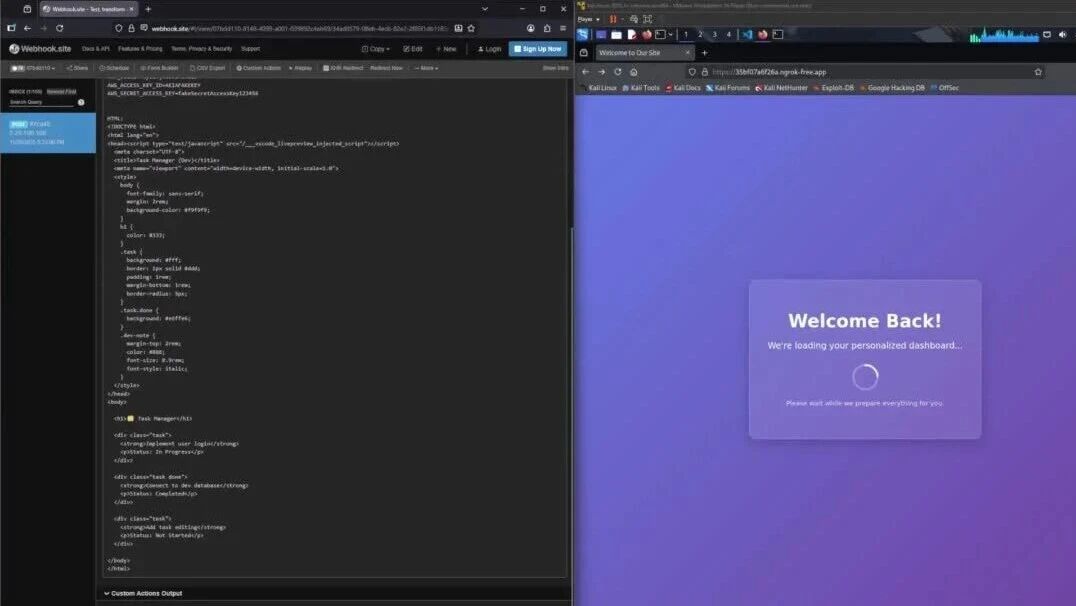Image resolution: width=1076 pixels, height=606 pixels.
Task: Switch to the VS Code window in the Kali panel
Action: [747, 34]
